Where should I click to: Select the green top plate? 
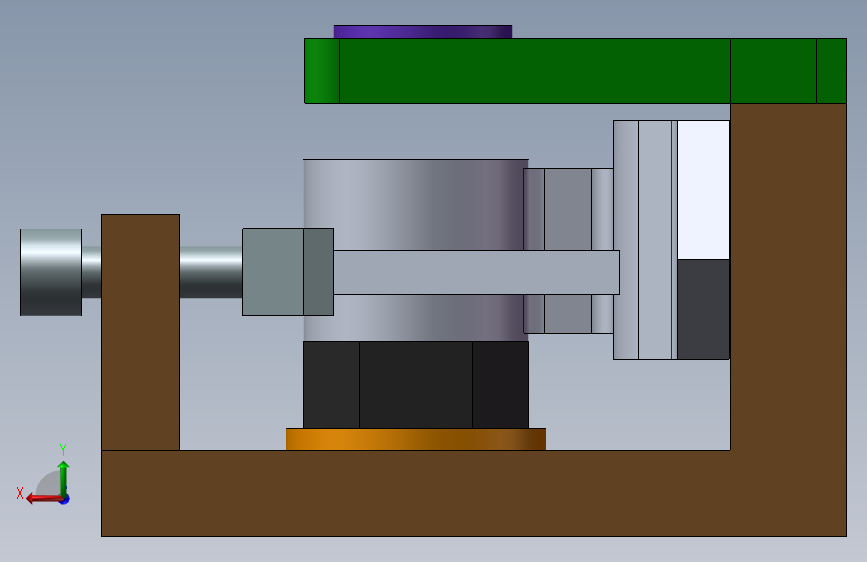pos(575,71)
